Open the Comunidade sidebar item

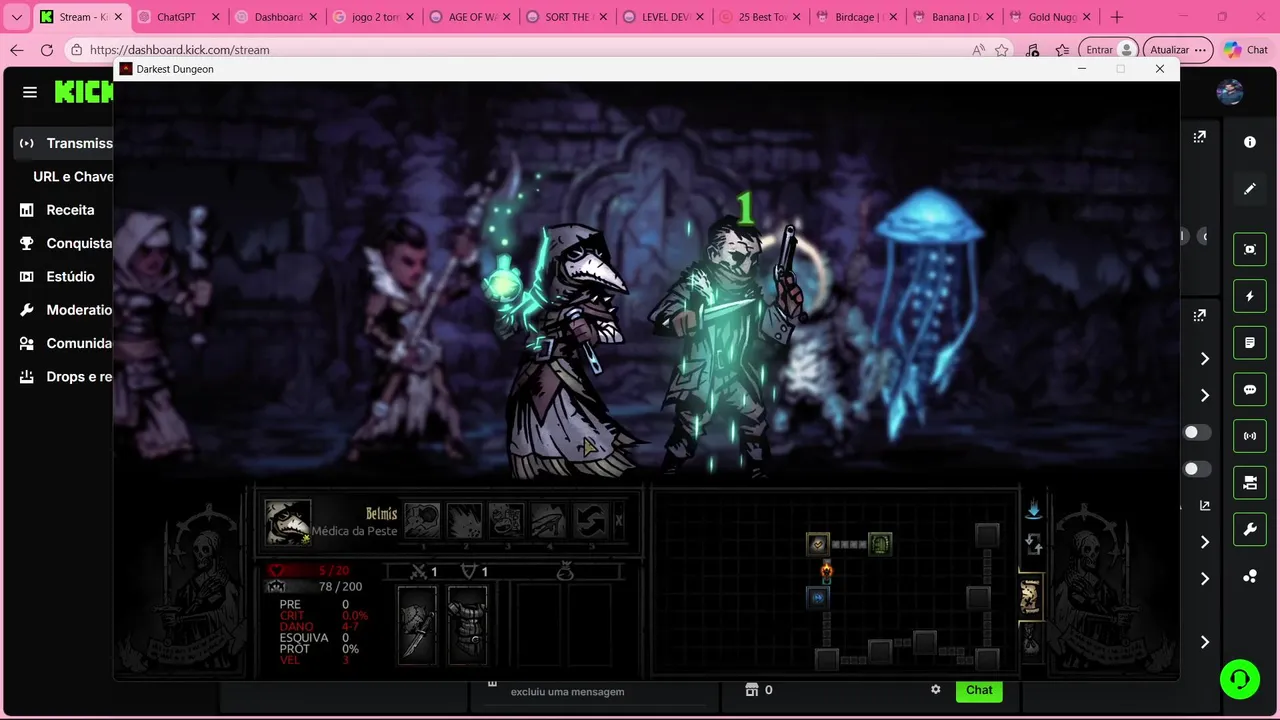coord(67,343)
